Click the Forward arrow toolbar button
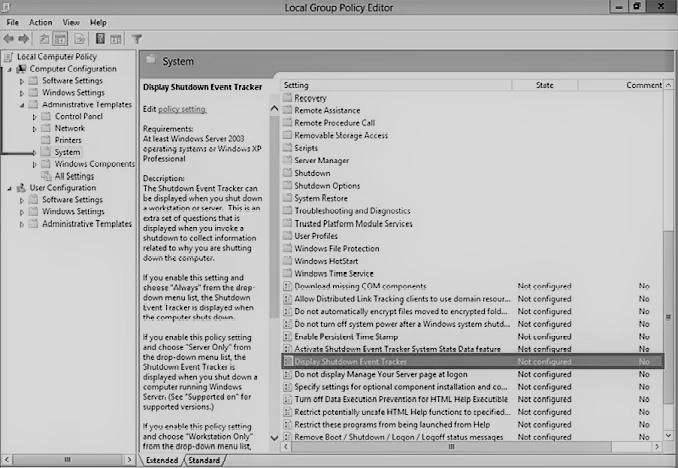 24,39
